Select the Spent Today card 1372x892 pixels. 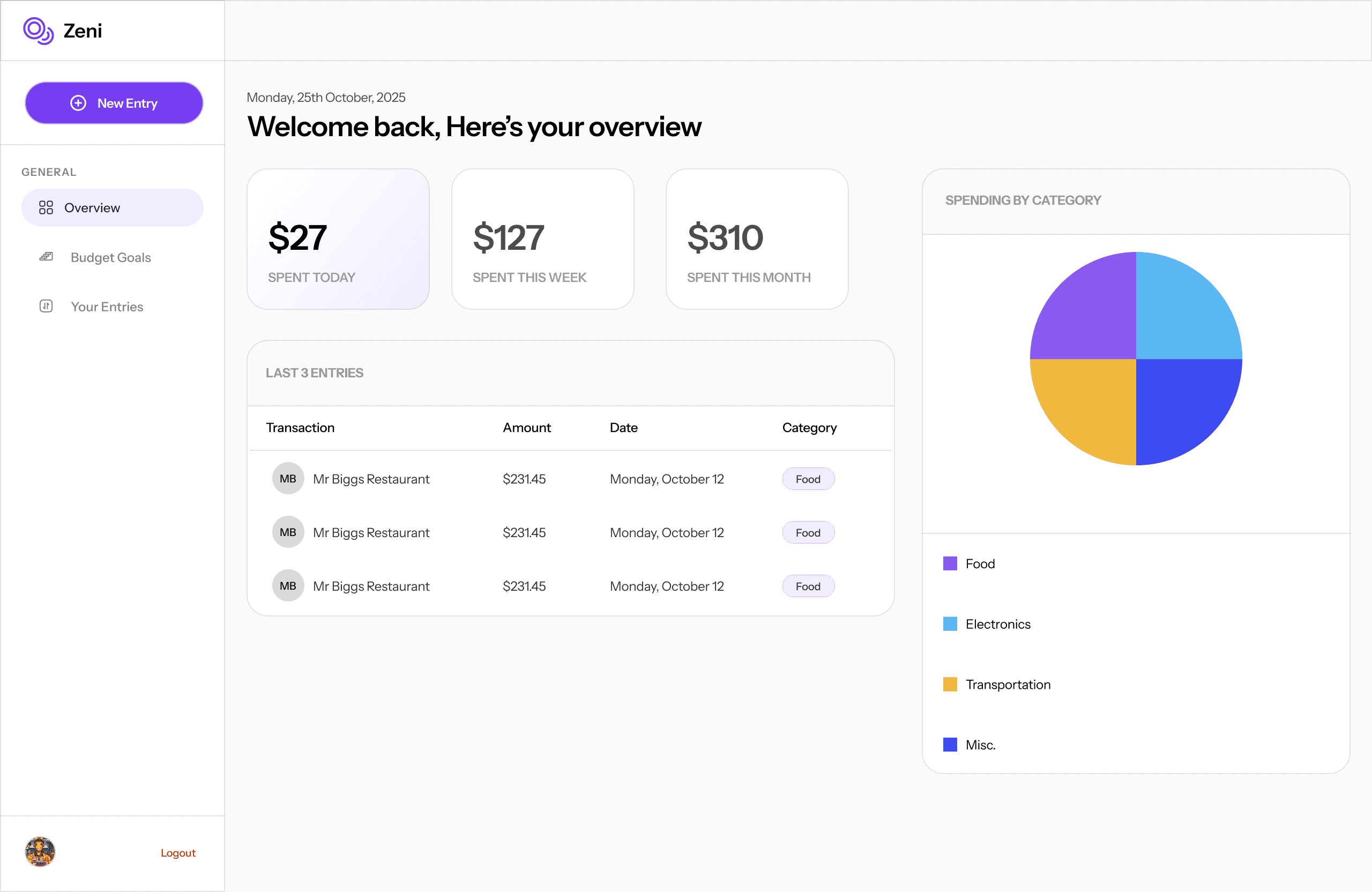pos(338,239)
